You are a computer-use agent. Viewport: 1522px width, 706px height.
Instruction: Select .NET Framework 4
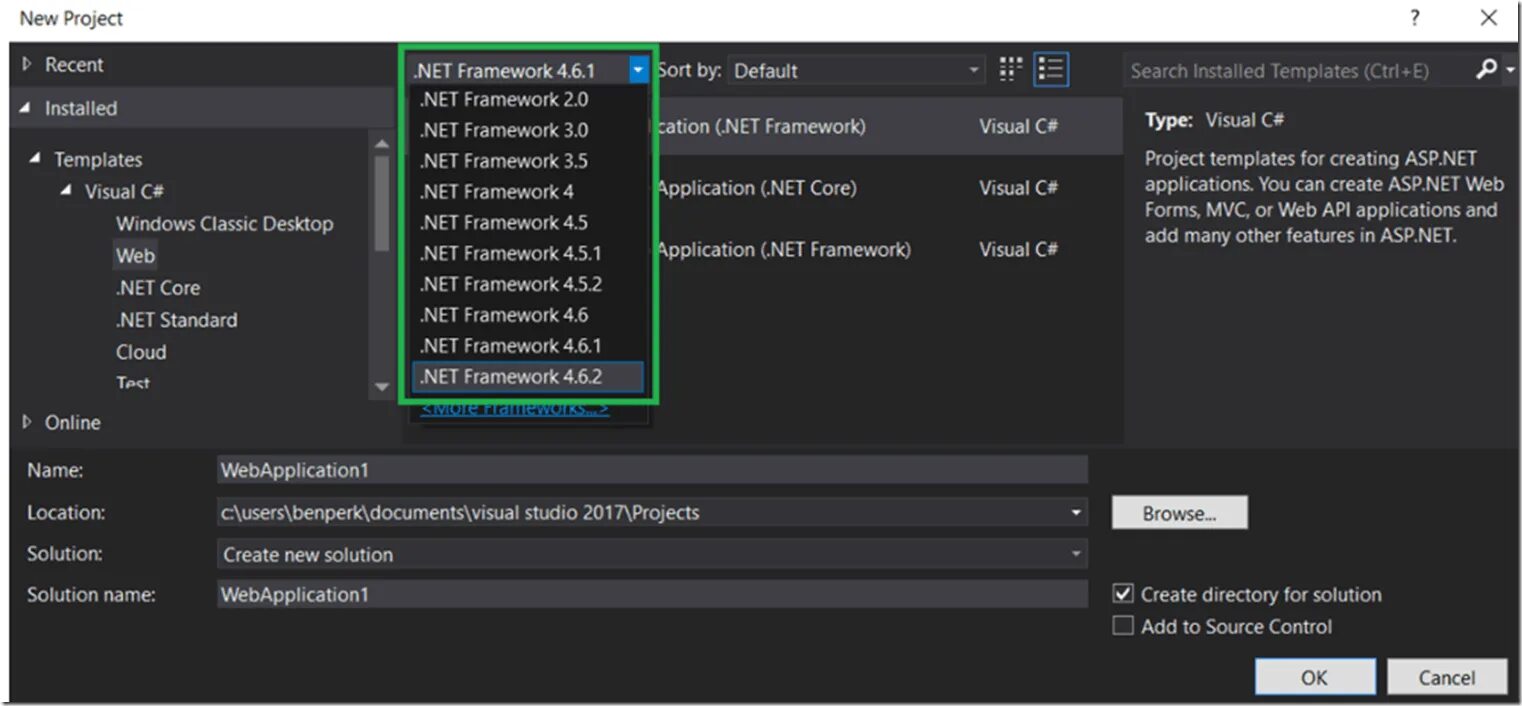(528, 192)
